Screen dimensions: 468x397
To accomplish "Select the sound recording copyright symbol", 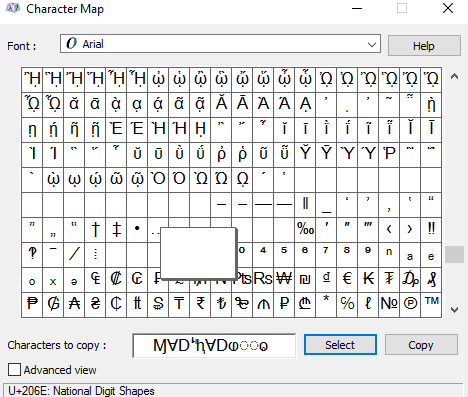I will click(410, 304).
